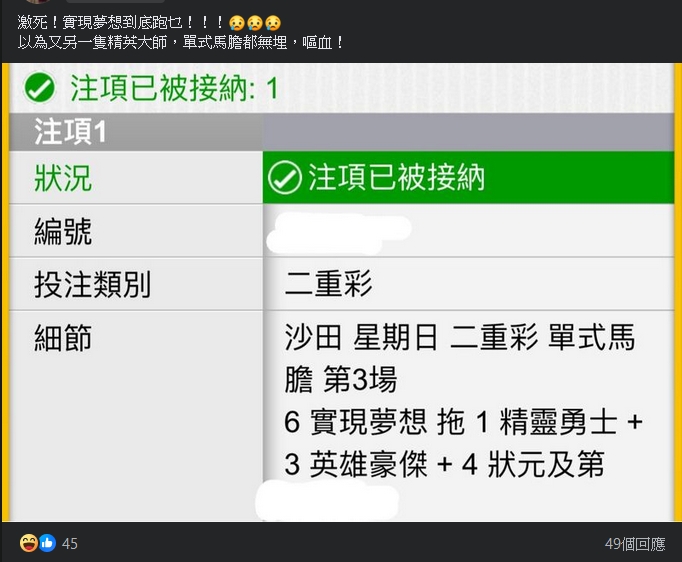Click the last crying emoji in post text

pos(273,22)
